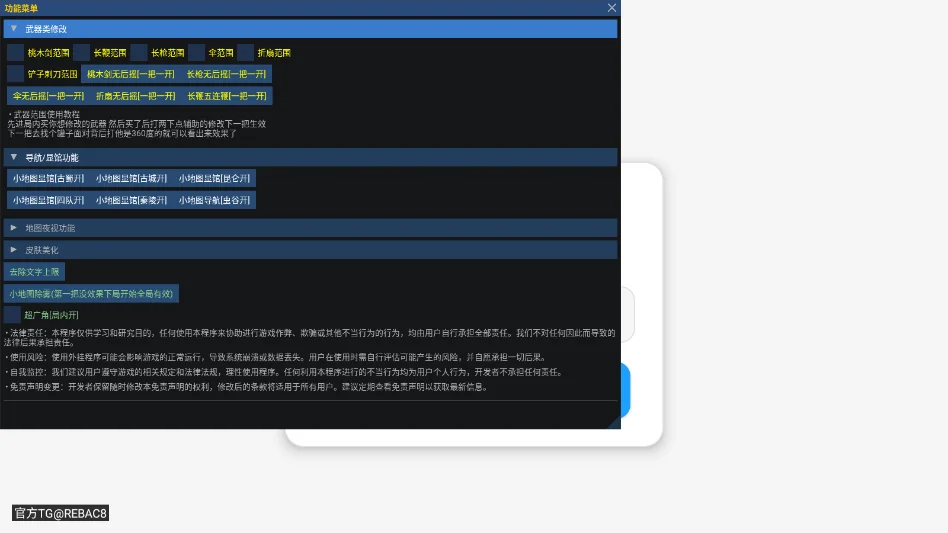The height and width of the screenshot is (533, 948).
Task: Tick the 铲子刺刀范围 checkbox
Action: tap(15, 74)
